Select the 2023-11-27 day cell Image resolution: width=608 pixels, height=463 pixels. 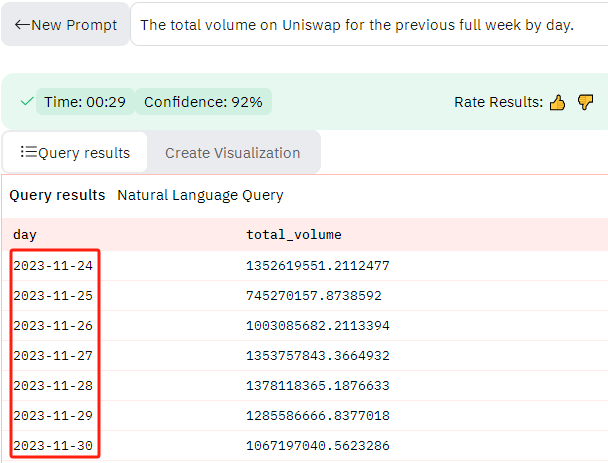pyautogui.click(x=53, y=355)
